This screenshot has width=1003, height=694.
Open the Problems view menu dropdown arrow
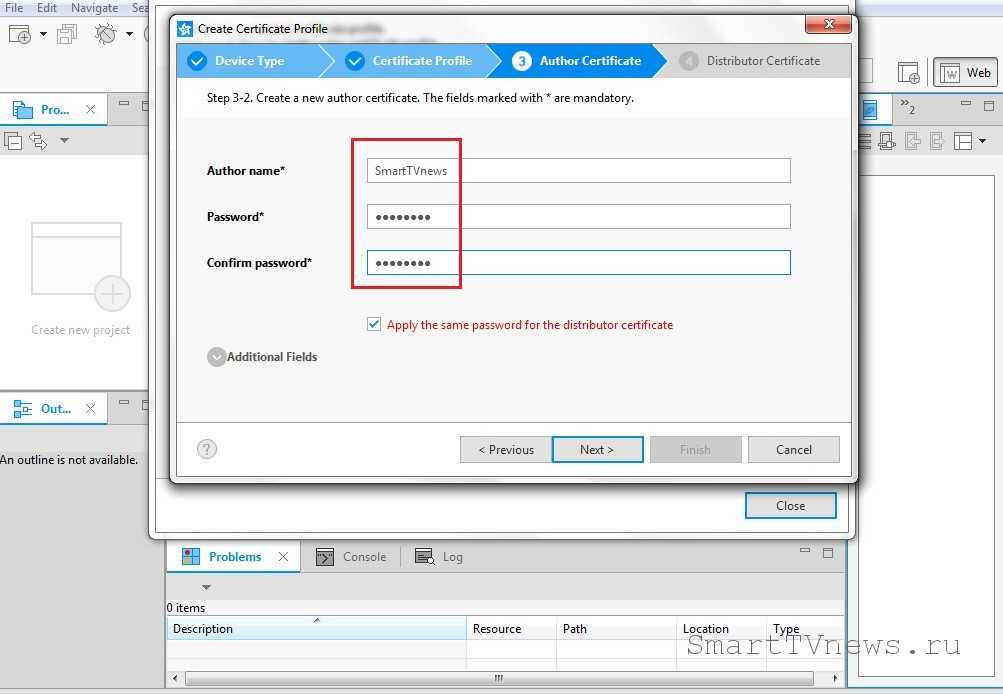[207, 587]
